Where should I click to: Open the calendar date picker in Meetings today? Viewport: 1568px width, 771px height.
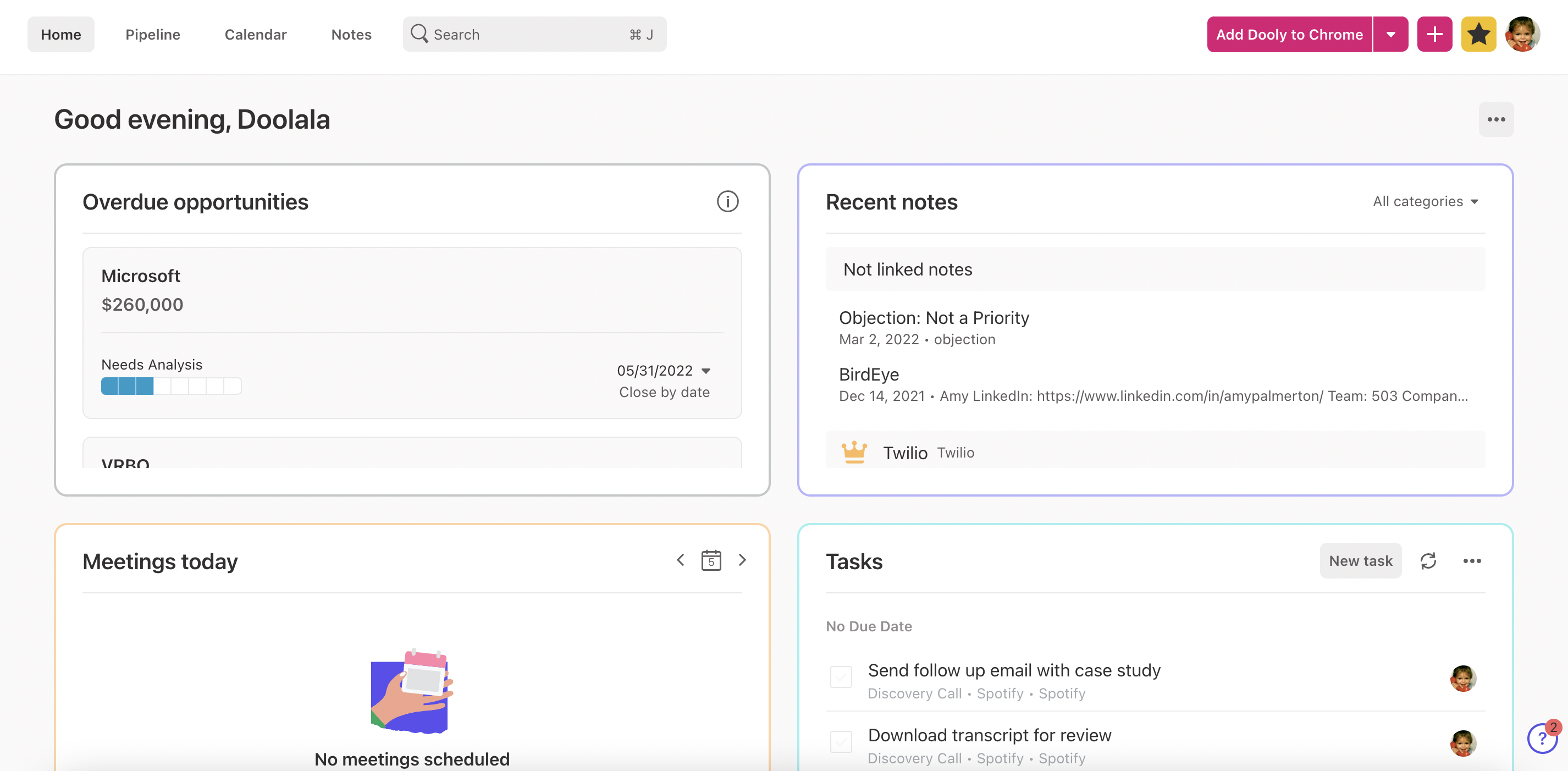711,560
